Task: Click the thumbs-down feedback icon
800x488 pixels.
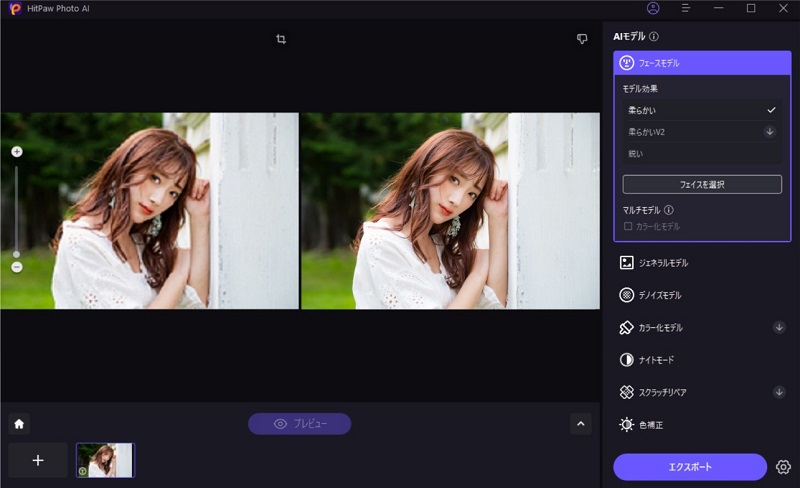Action: pyautogui.click(x=582, y=39)
